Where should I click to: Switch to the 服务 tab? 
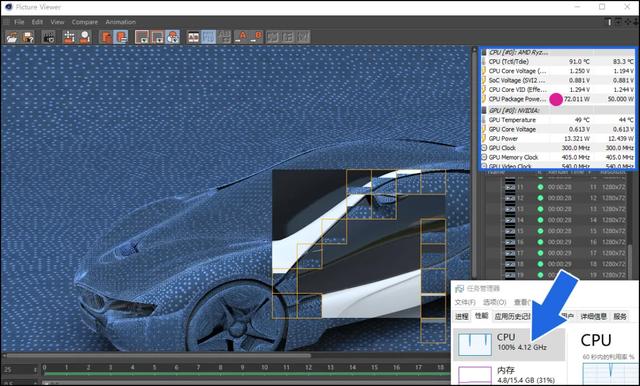620,316
